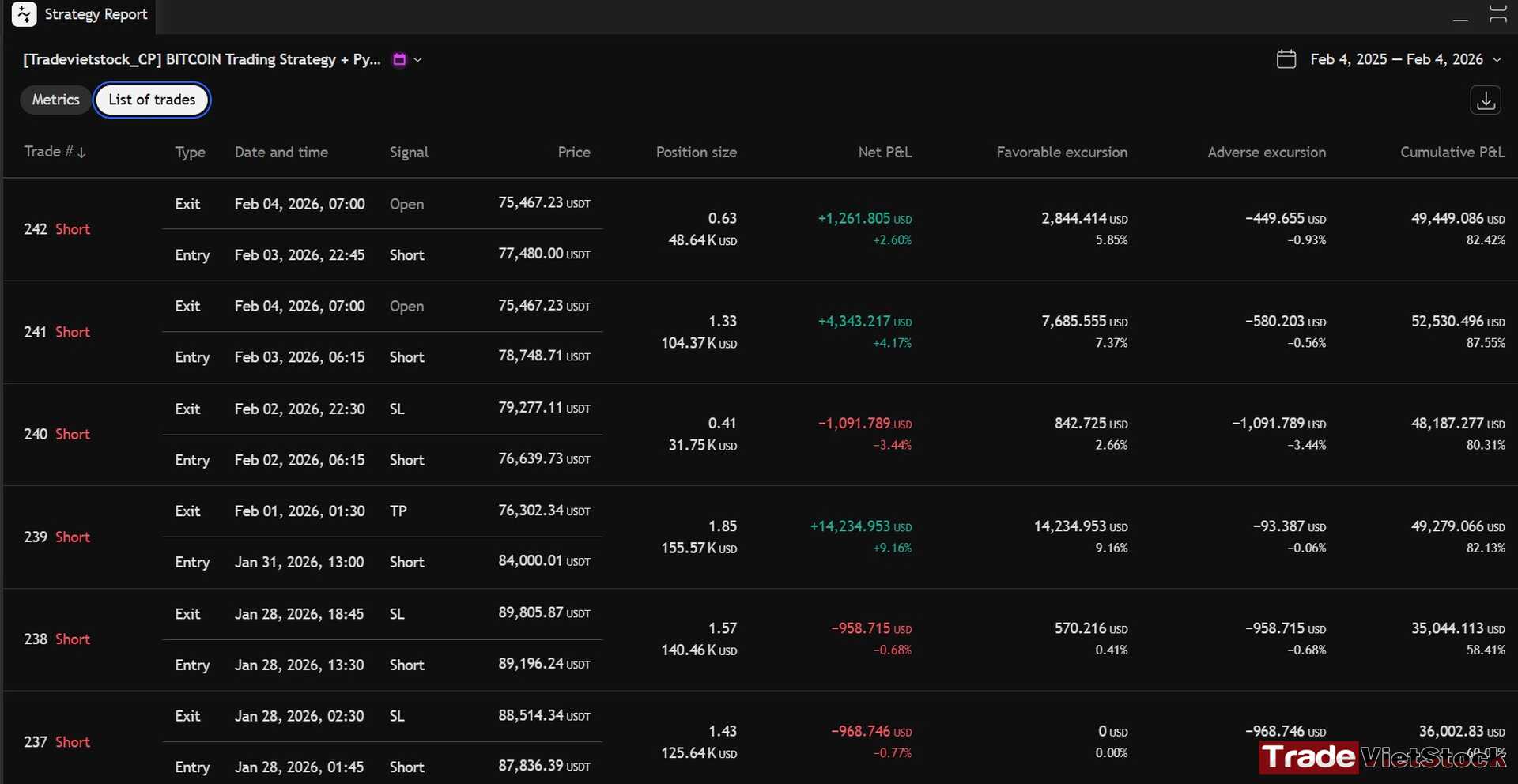This screenshot has height=784, width=1518.
Task: Click cumulative P&L 52,530.496 USD
Action: click(x=1458, y=322)
